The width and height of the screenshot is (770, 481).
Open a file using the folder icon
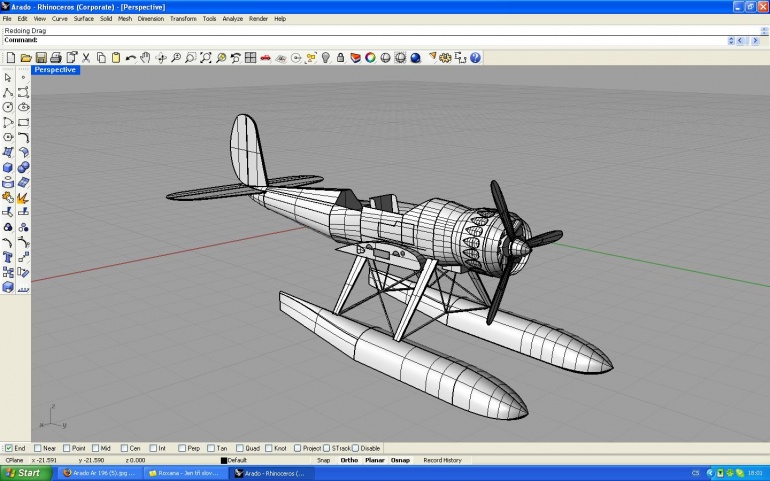coord(26,58)
